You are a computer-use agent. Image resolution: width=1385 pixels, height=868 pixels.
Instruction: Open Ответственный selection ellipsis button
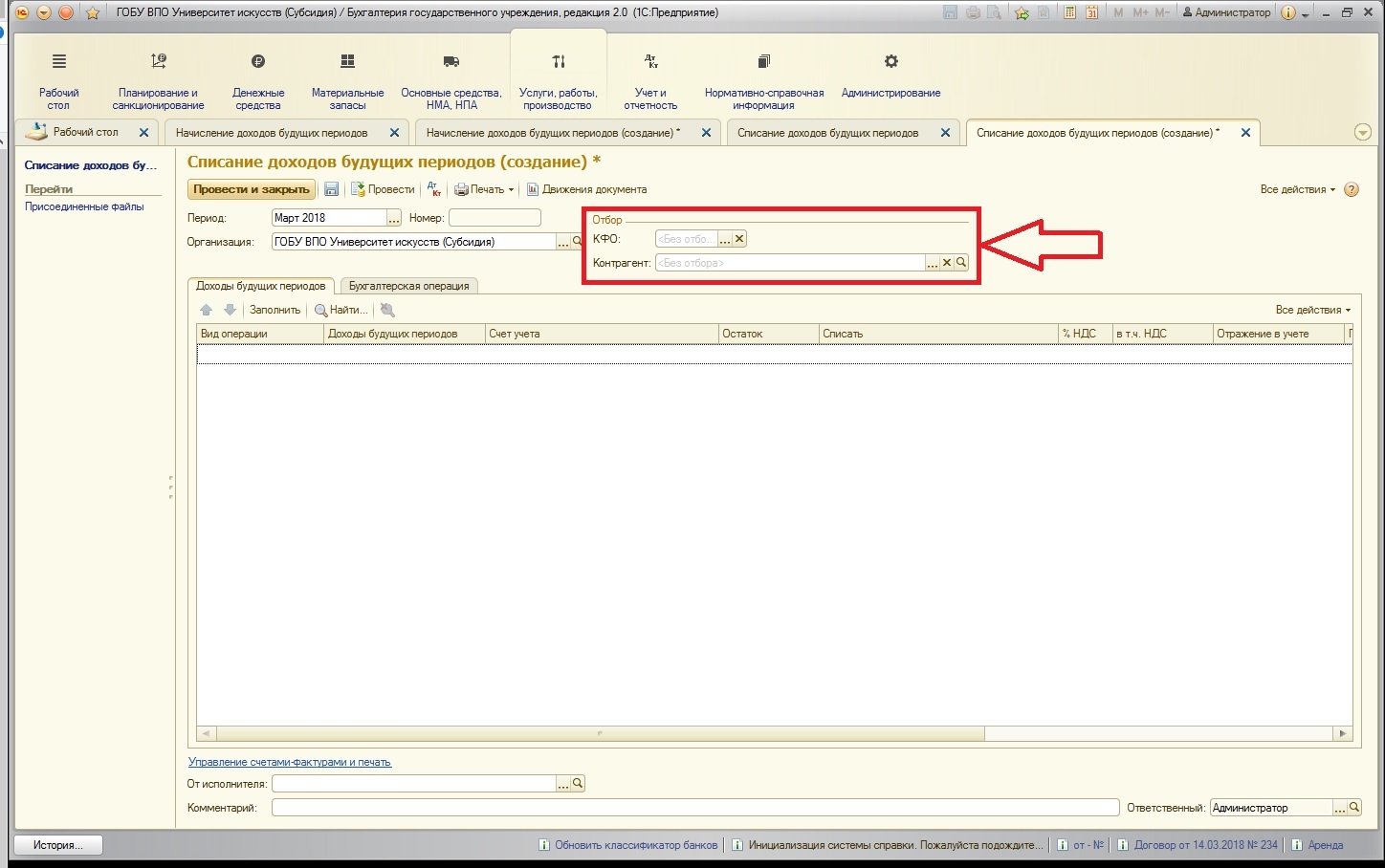pos(1339,808)
